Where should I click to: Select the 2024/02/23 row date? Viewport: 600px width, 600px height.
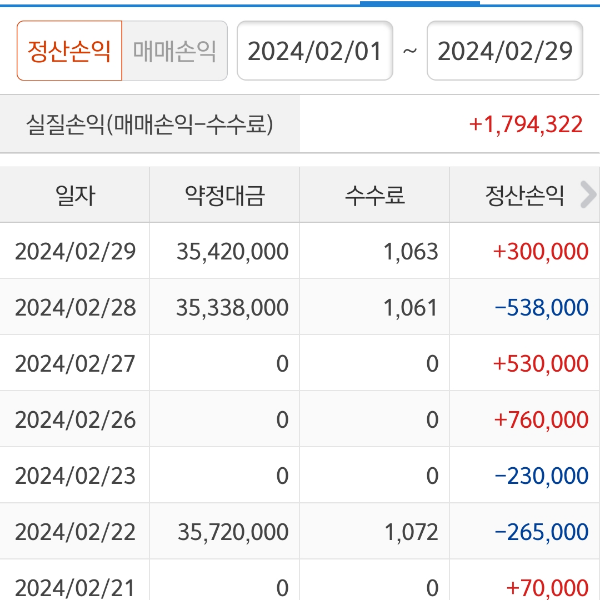[x=75, y=475]
